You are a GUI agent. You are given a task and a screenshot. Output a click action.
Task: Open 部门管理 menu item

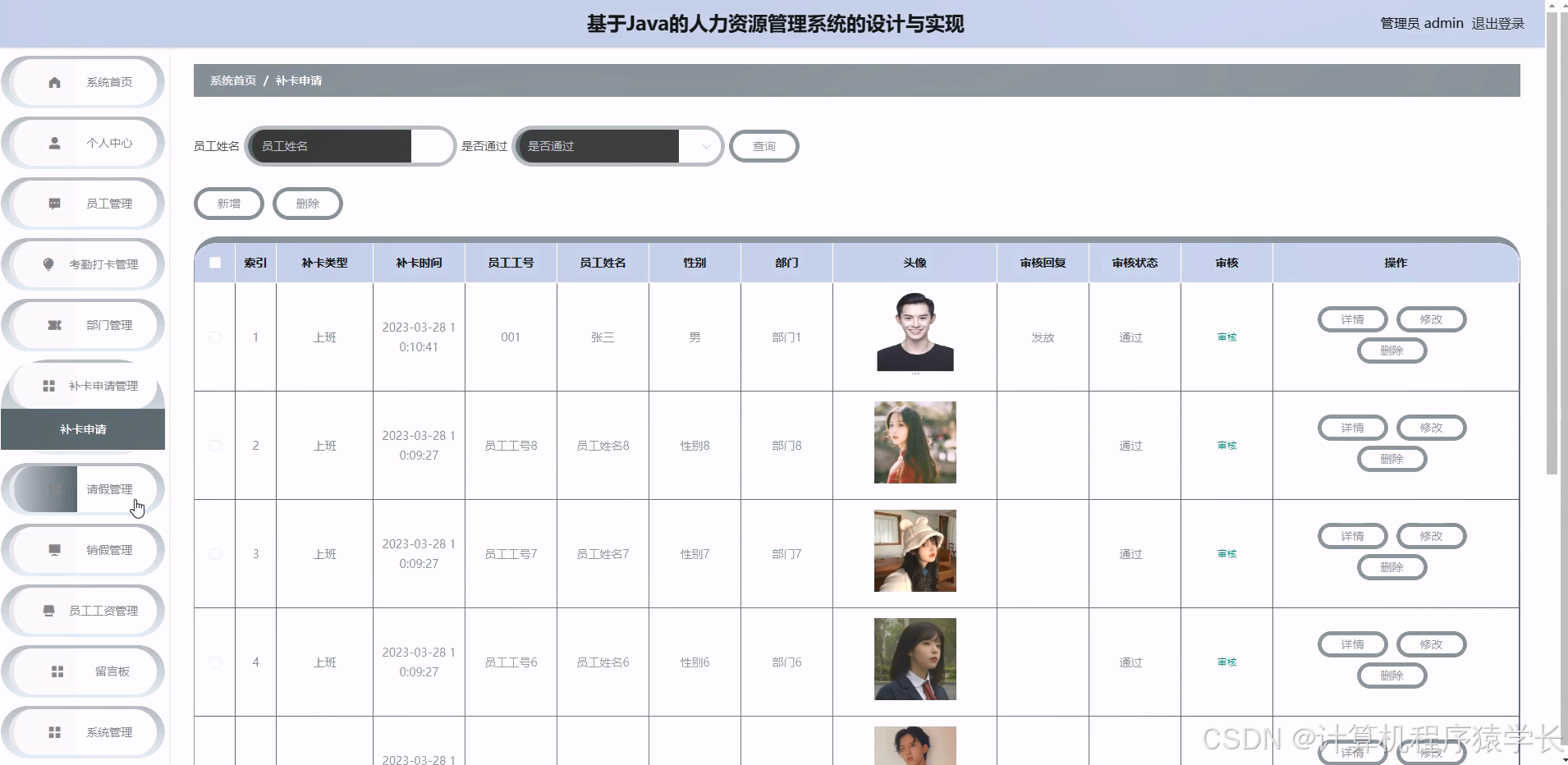[x=83, y=325]
